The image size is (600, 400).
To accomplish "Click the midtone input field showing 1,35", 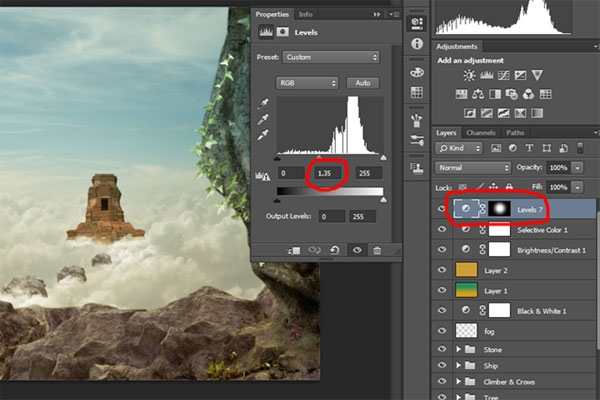I will click(x=324, y=173).
